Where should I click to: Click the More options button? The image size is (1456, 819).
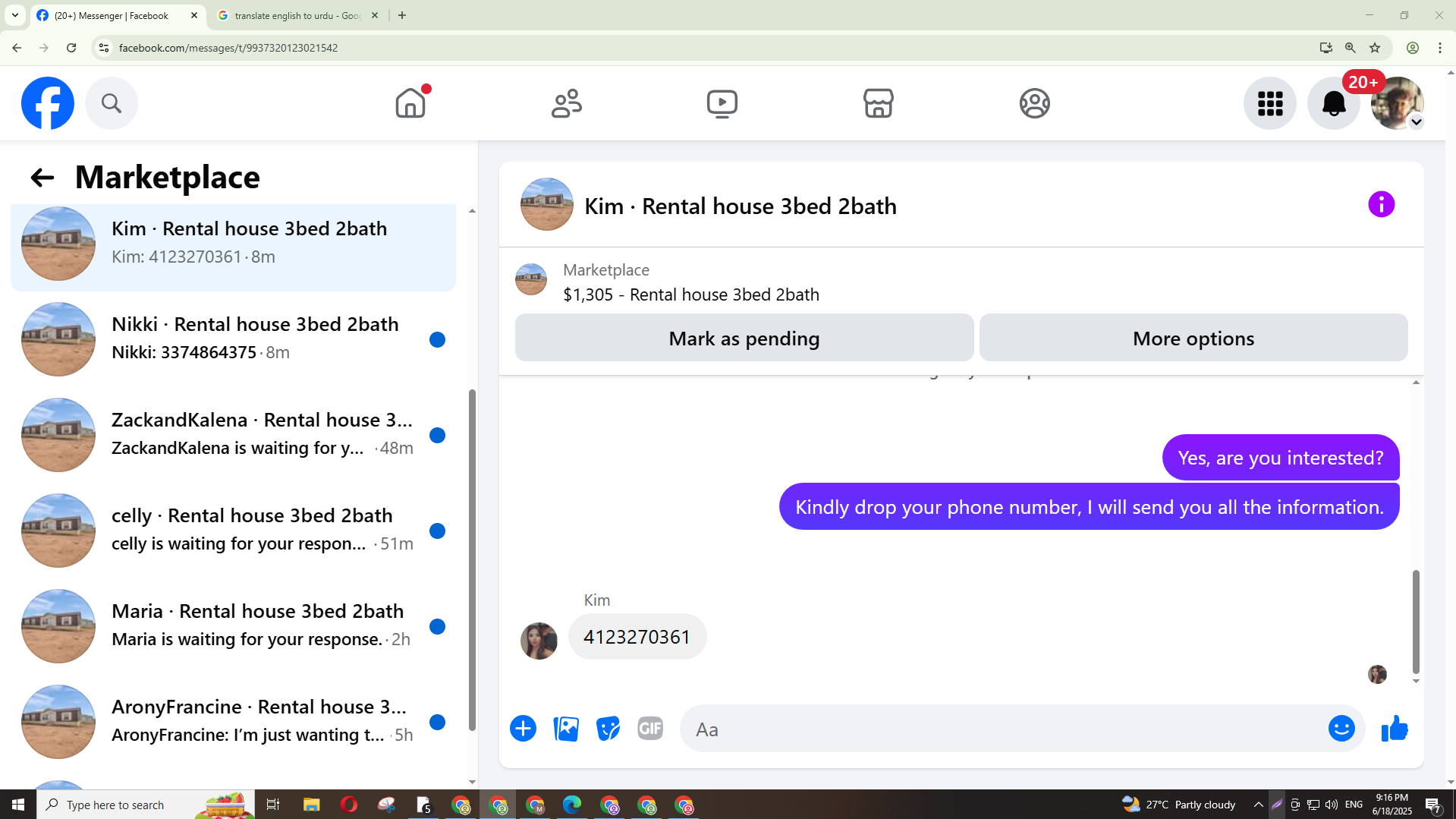1193,338
